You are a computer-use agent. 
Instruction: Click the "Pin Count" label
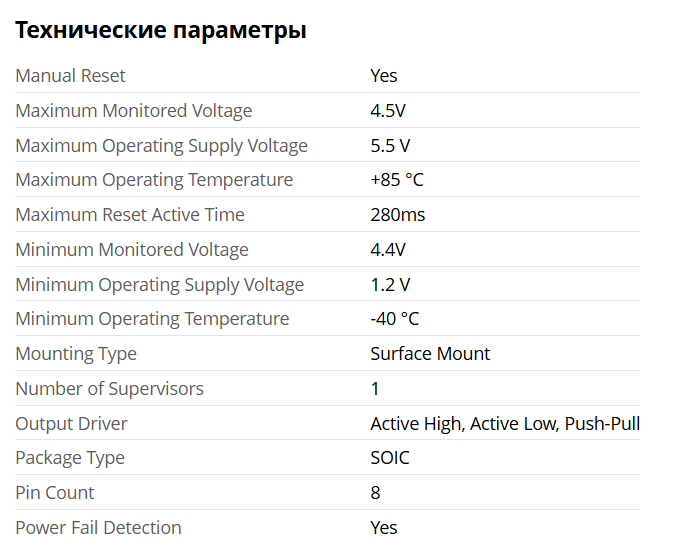click(x=55, y=493)
